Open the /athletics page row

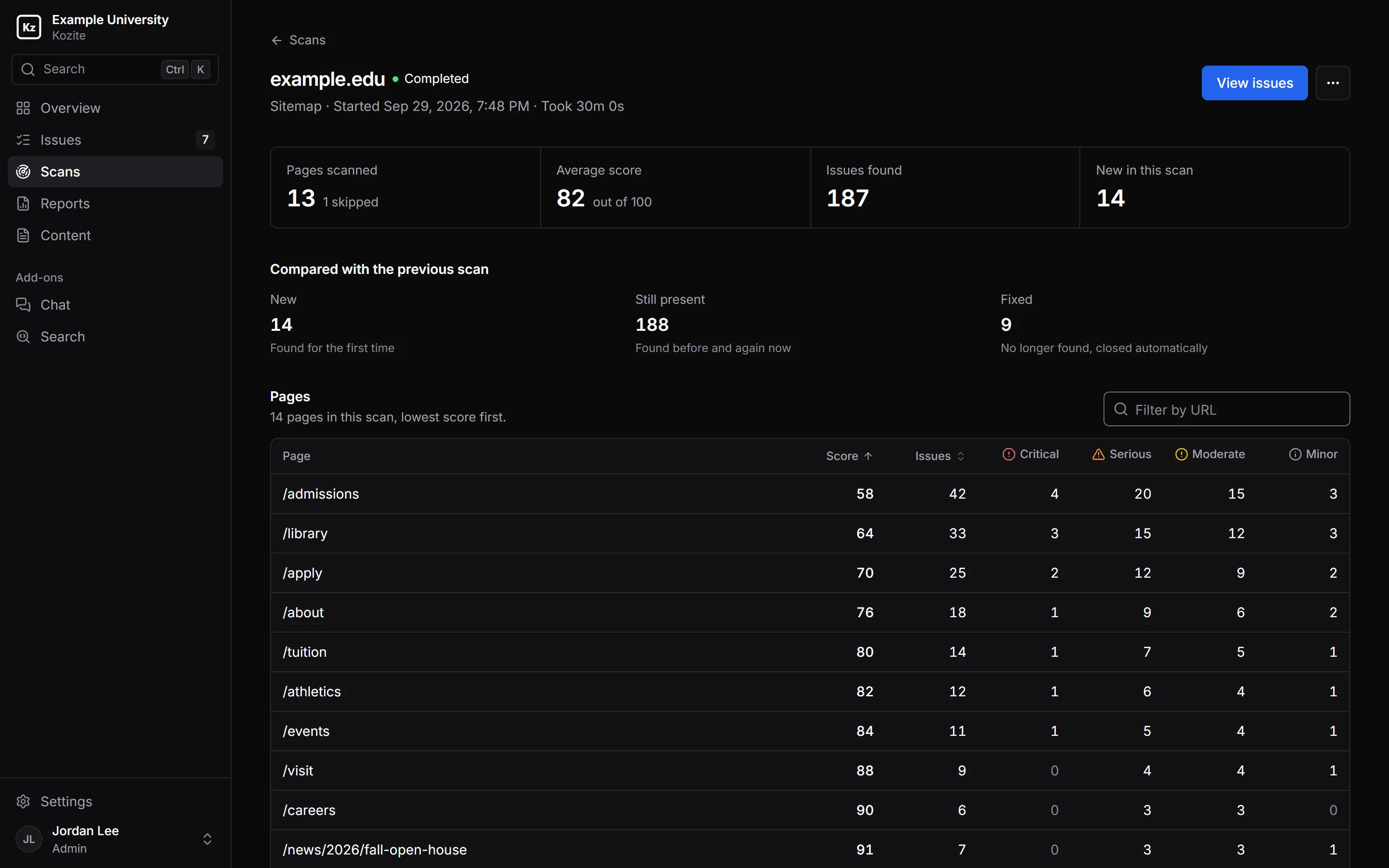(810, 692)
